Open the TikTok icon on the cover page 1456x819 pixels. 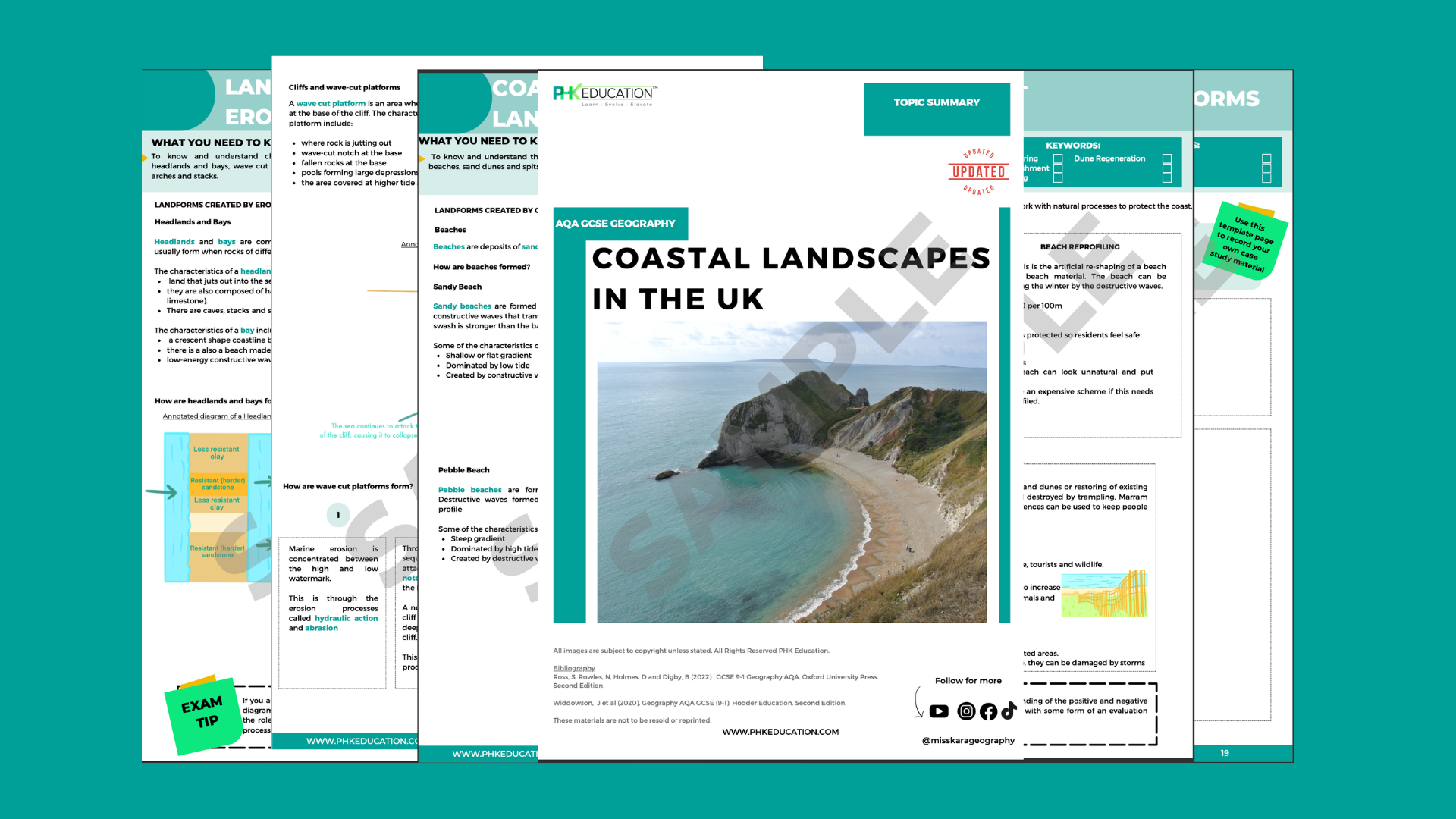pyautogui.click(x=1009, y=711)
